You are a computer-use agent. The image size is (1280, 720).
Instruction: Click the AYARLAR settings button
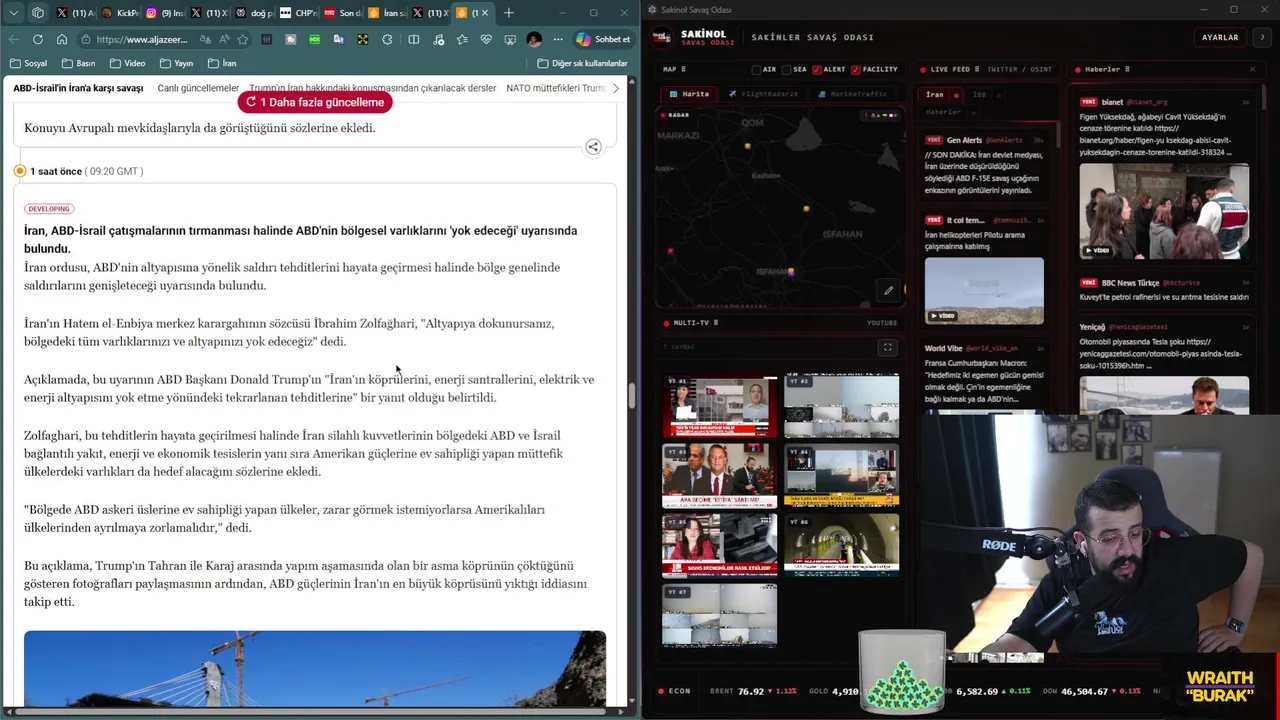[1220, 37]
